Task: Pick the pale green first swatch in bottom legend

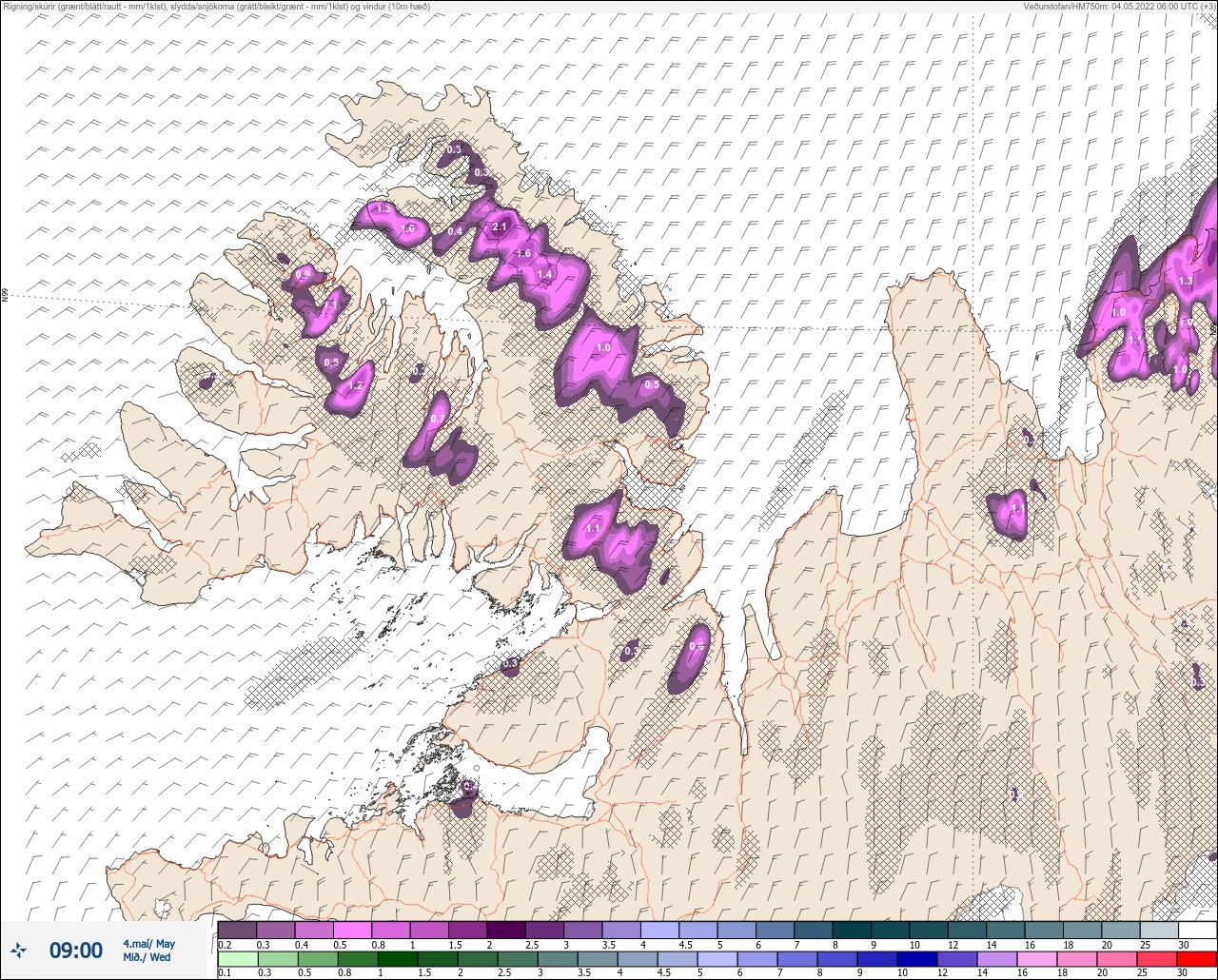Action: 237,958
